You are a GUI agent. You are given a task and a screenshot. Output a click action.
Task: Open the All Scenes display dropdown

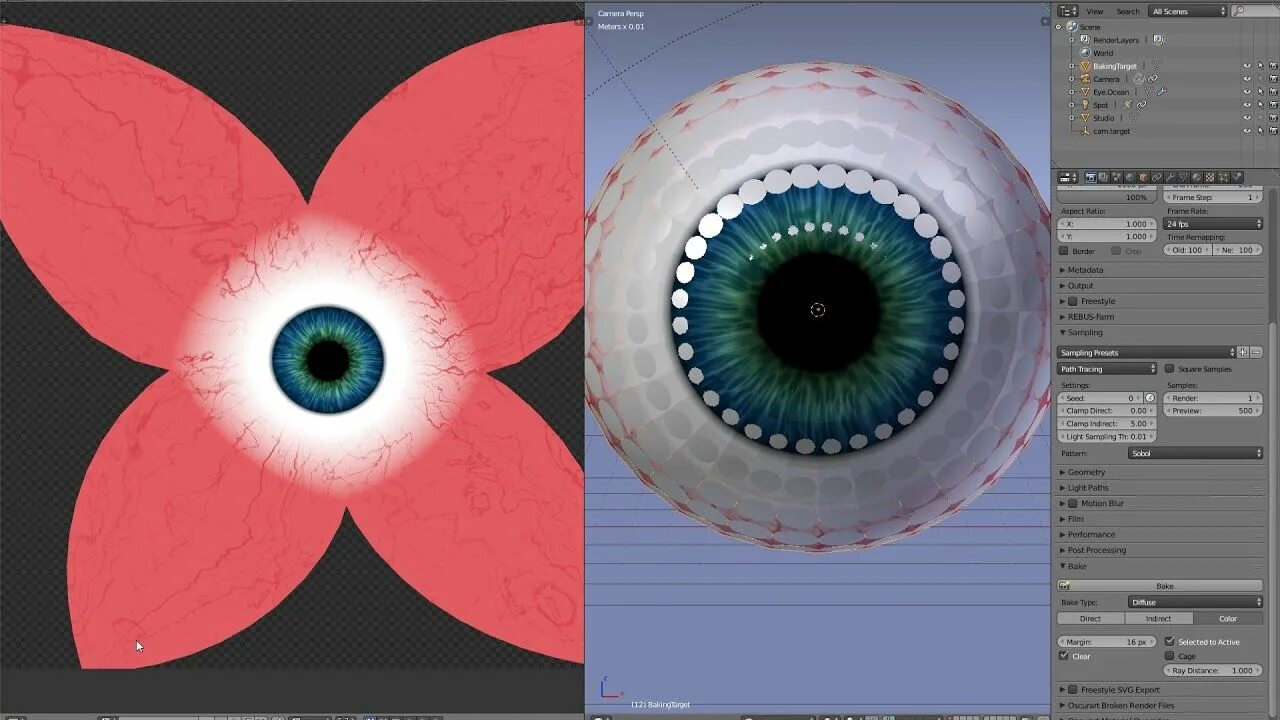(1188, 11)
